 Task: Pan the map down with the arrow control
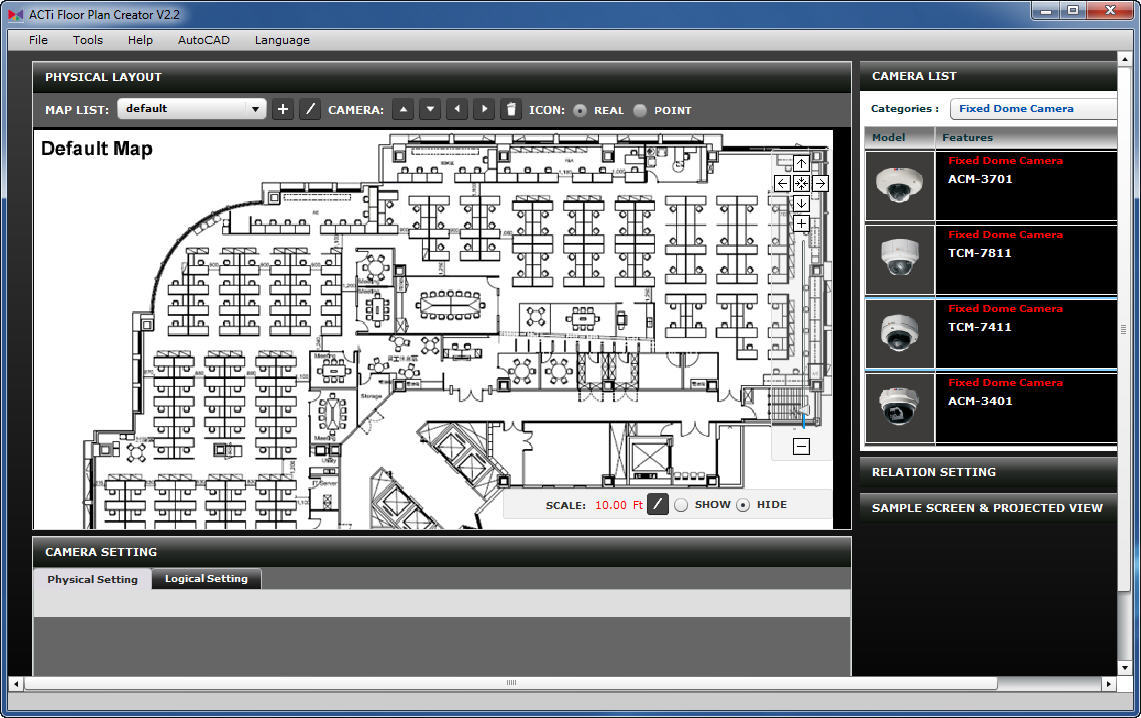click(801, 203)
